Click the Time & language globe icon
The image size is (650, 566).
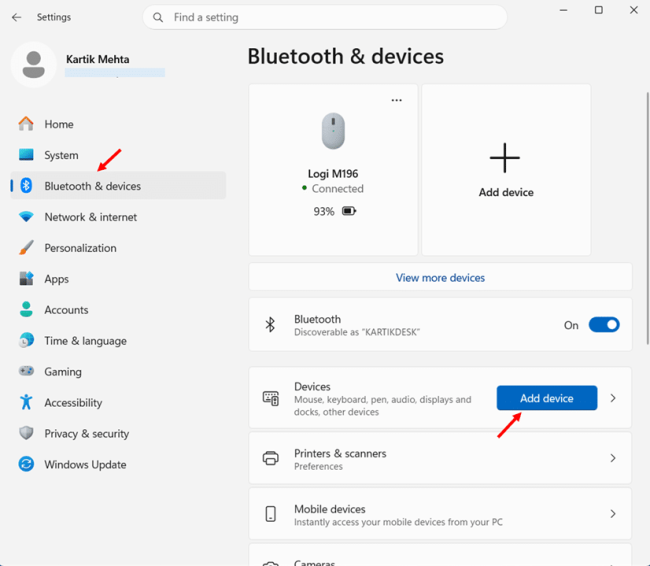tap(26, 340)
